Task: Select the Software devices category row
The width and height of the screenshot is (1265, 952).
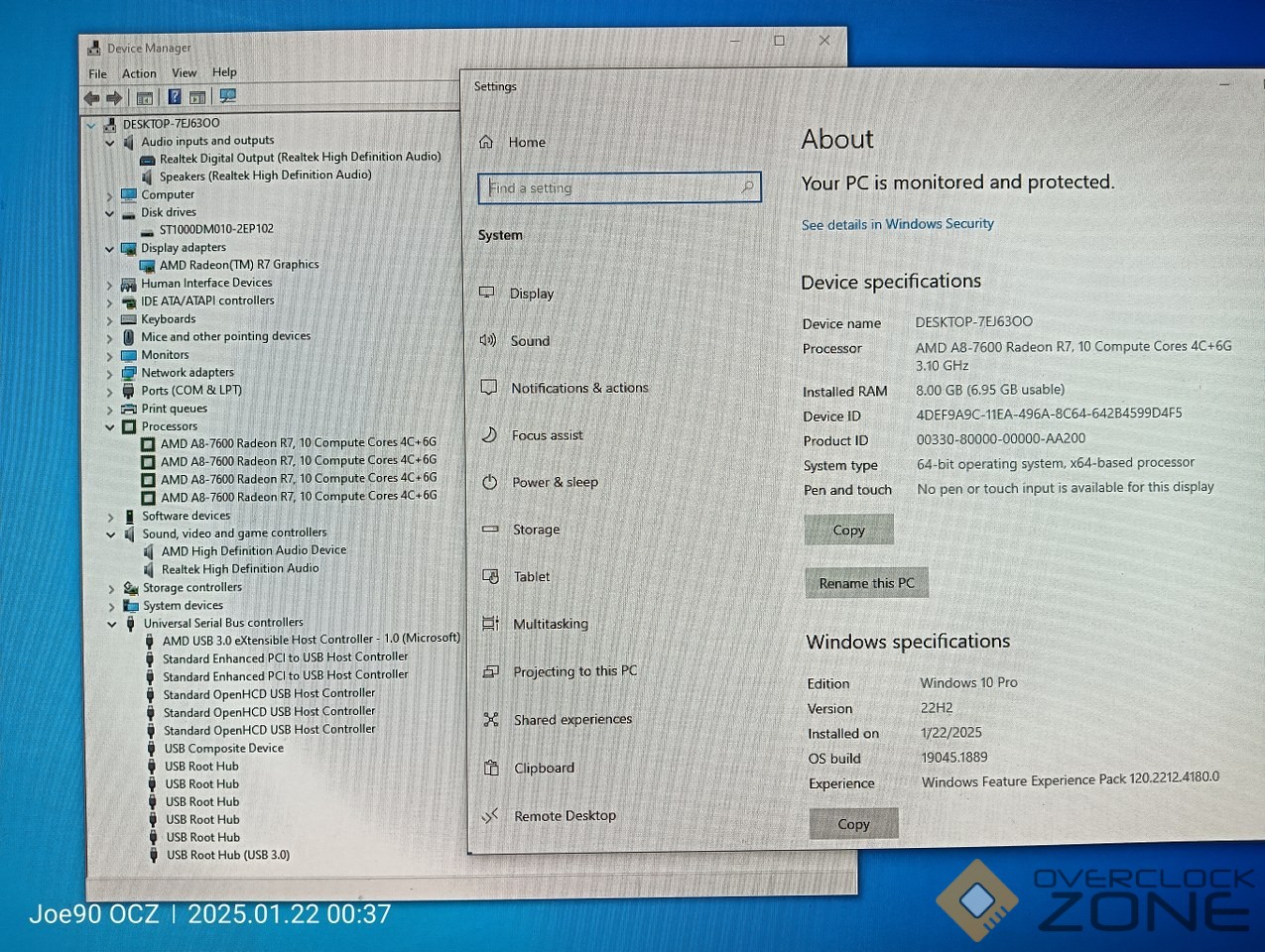Action: (177, 516)
